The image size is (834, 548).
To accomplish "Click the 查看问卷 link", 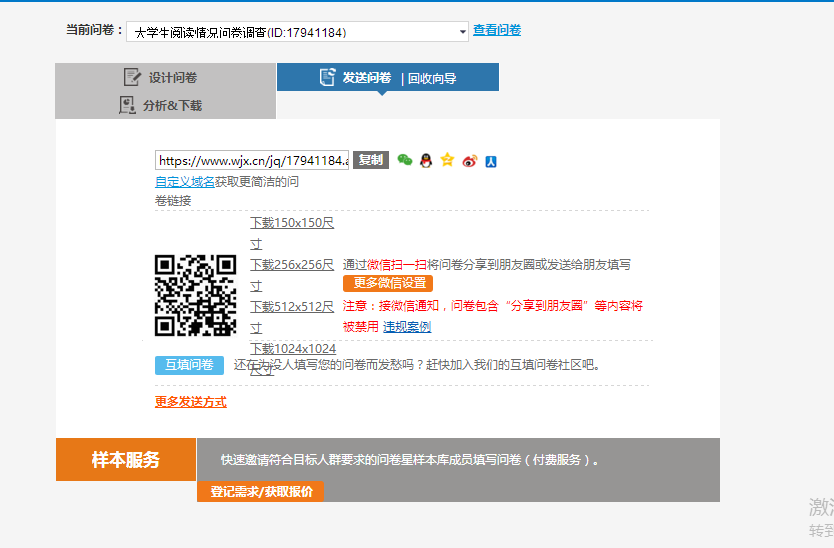I will coord(497,30).
